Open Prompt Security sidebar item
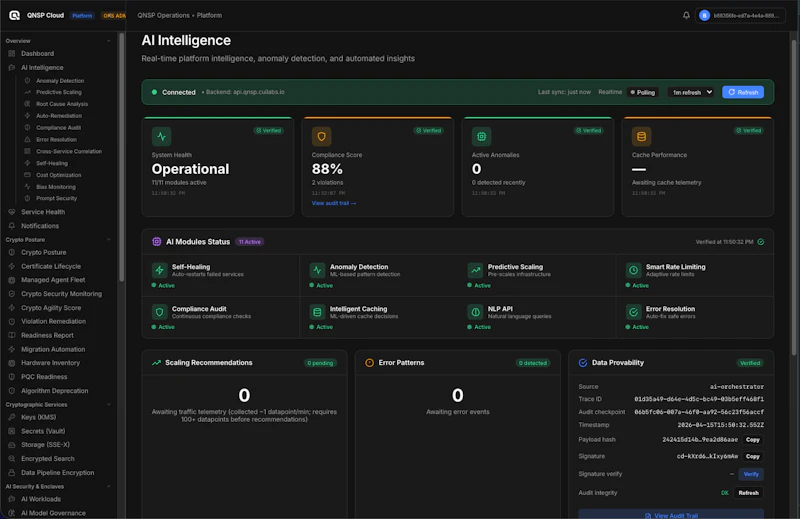Viewport: 800px width, 519px height. tap(56, 199)
